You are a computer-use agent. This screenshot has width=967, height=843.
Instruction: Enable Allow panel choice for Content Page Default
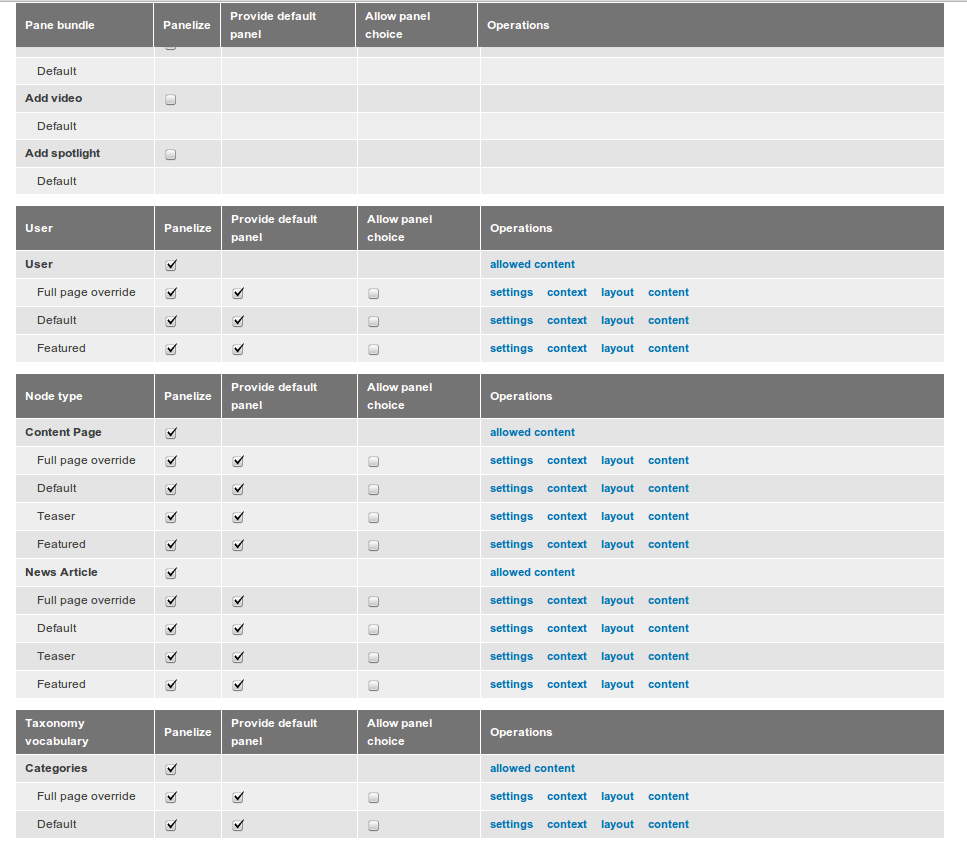374,490
